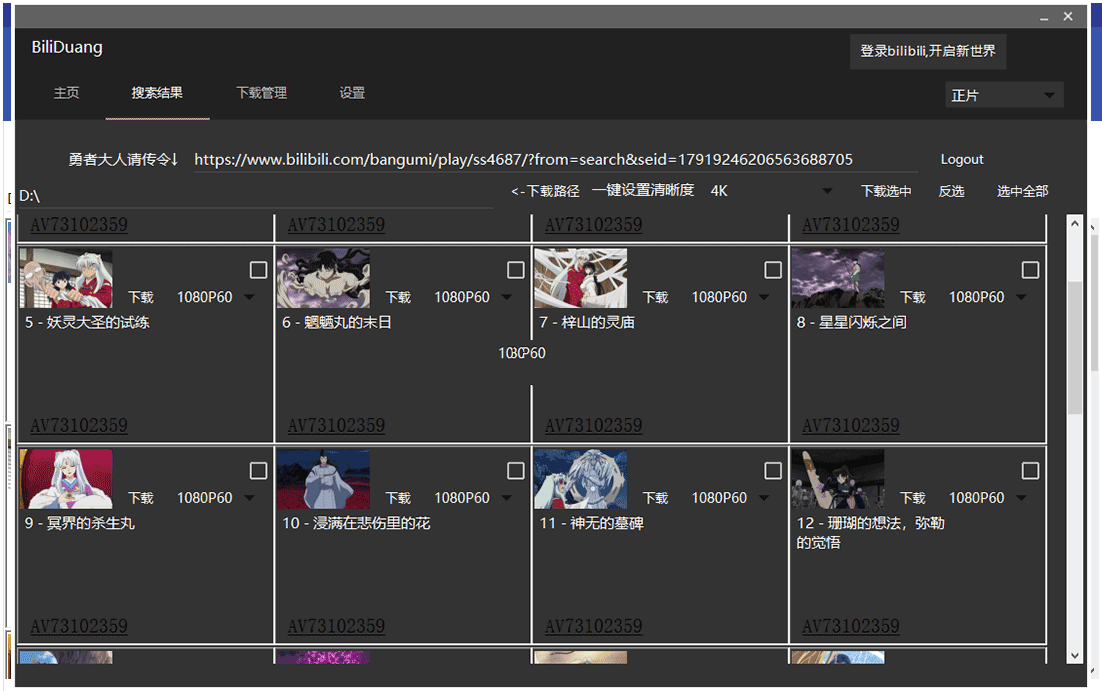Expand the 1080P60 dropdown for episode 8

click(987, 297)
